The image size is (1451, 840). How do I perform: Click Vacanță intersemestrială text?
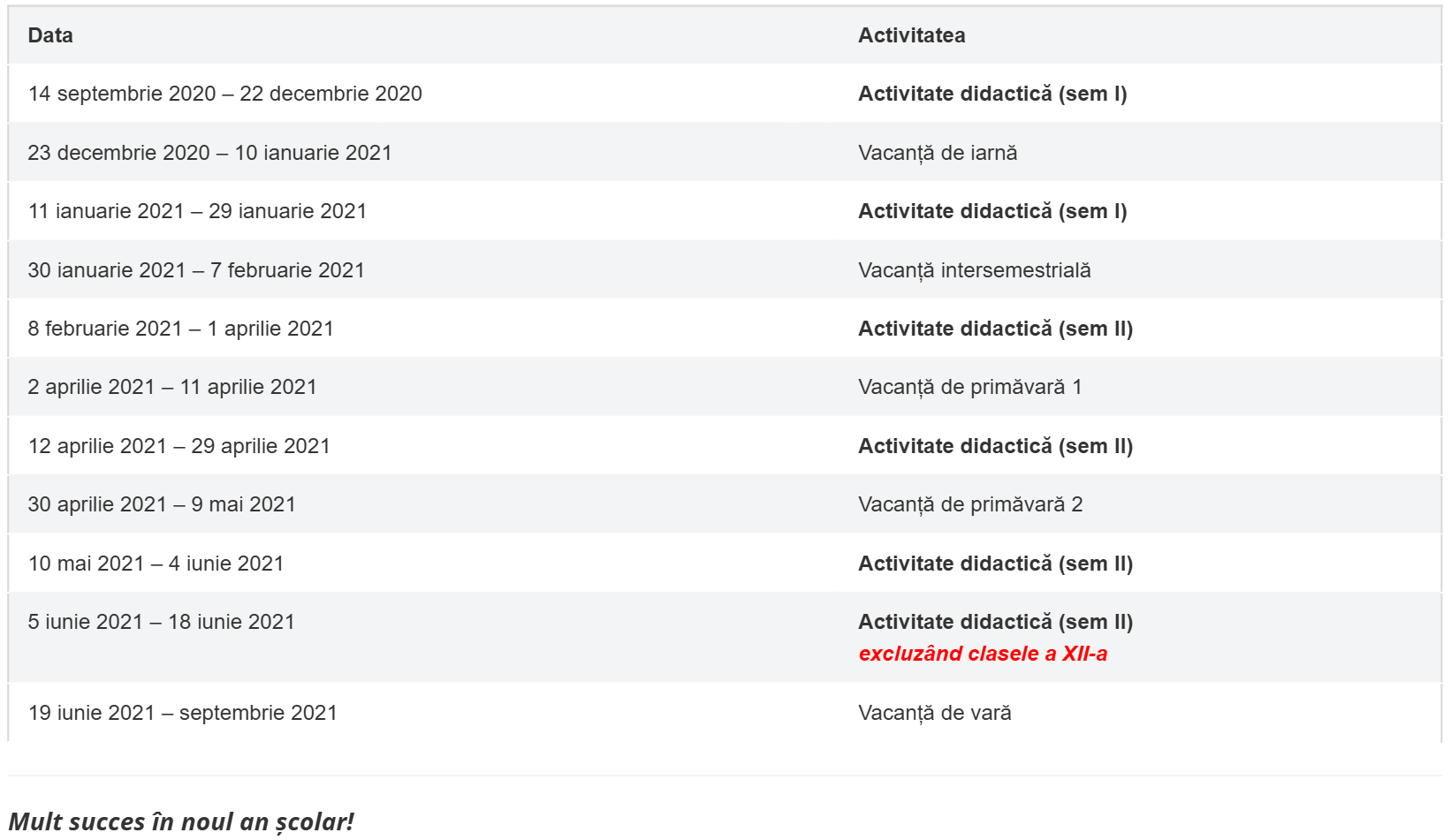pyautogui.click(x=974, y=270)
